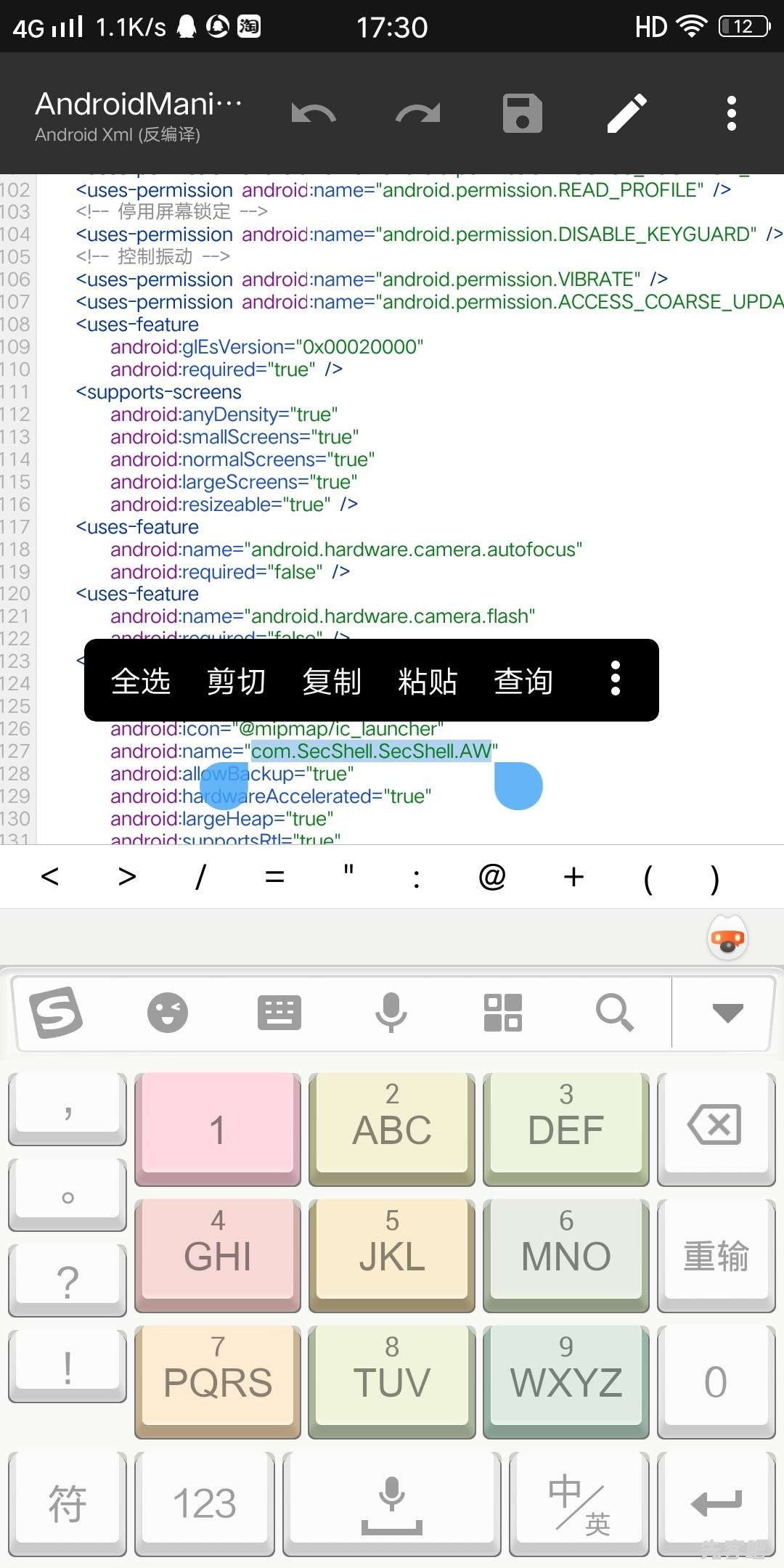Start voice input from keyboard toolbar
Image resolution: width=784 pixels, height=1568 pixels.
point(391,1013)
